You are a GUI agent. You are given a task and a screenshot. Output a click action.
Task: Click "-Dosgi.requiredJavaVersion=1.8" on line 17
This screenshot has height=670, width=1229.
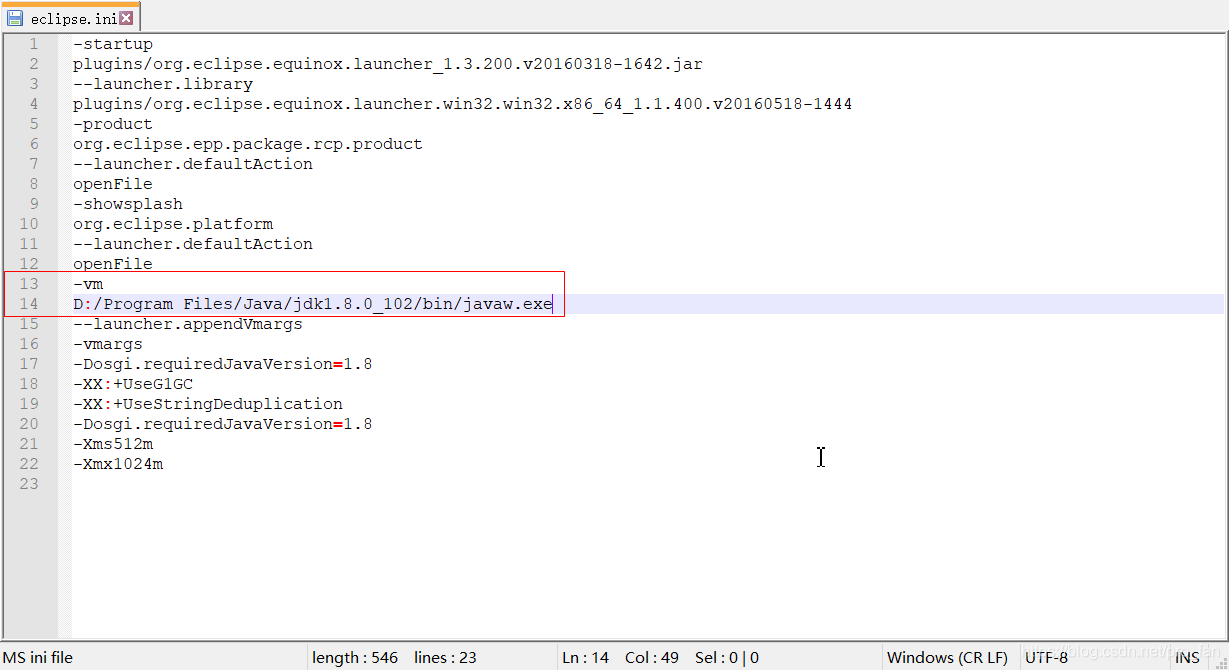223,364
